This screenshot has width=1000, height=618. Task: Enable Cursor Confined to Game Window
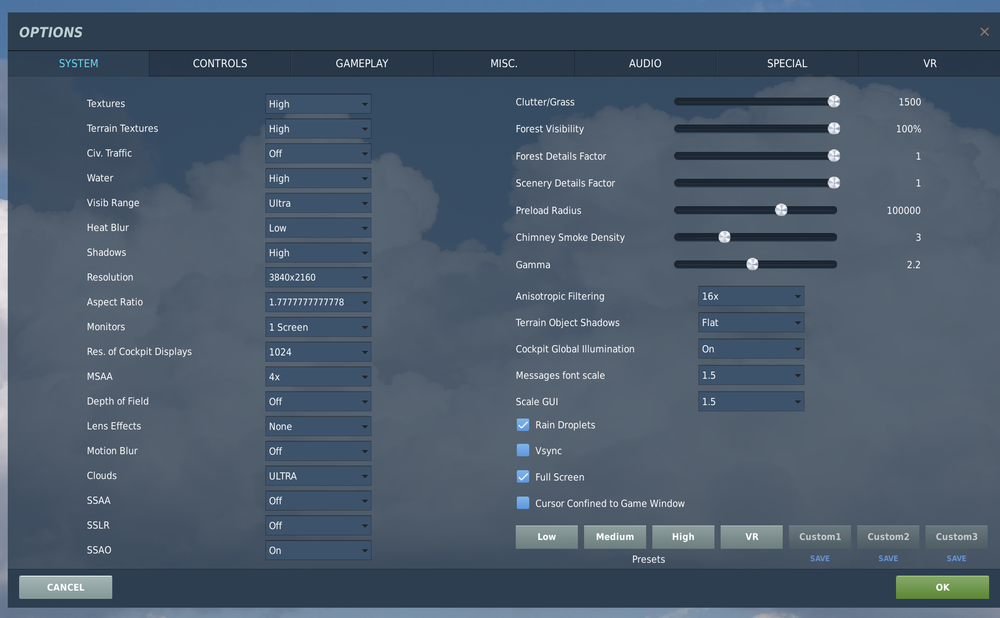click(522, 503)
